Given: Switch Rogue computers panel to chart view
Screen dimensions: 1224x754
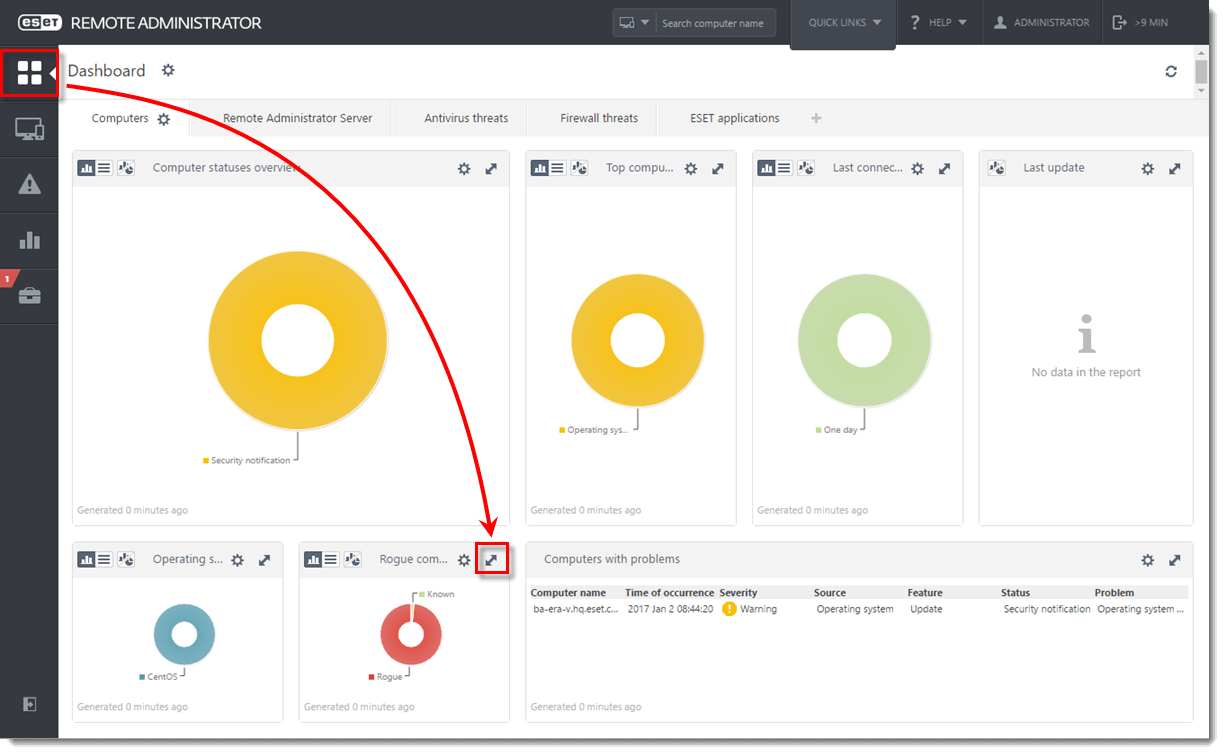Looking at the screenshot, I should (x=313, y=560).
